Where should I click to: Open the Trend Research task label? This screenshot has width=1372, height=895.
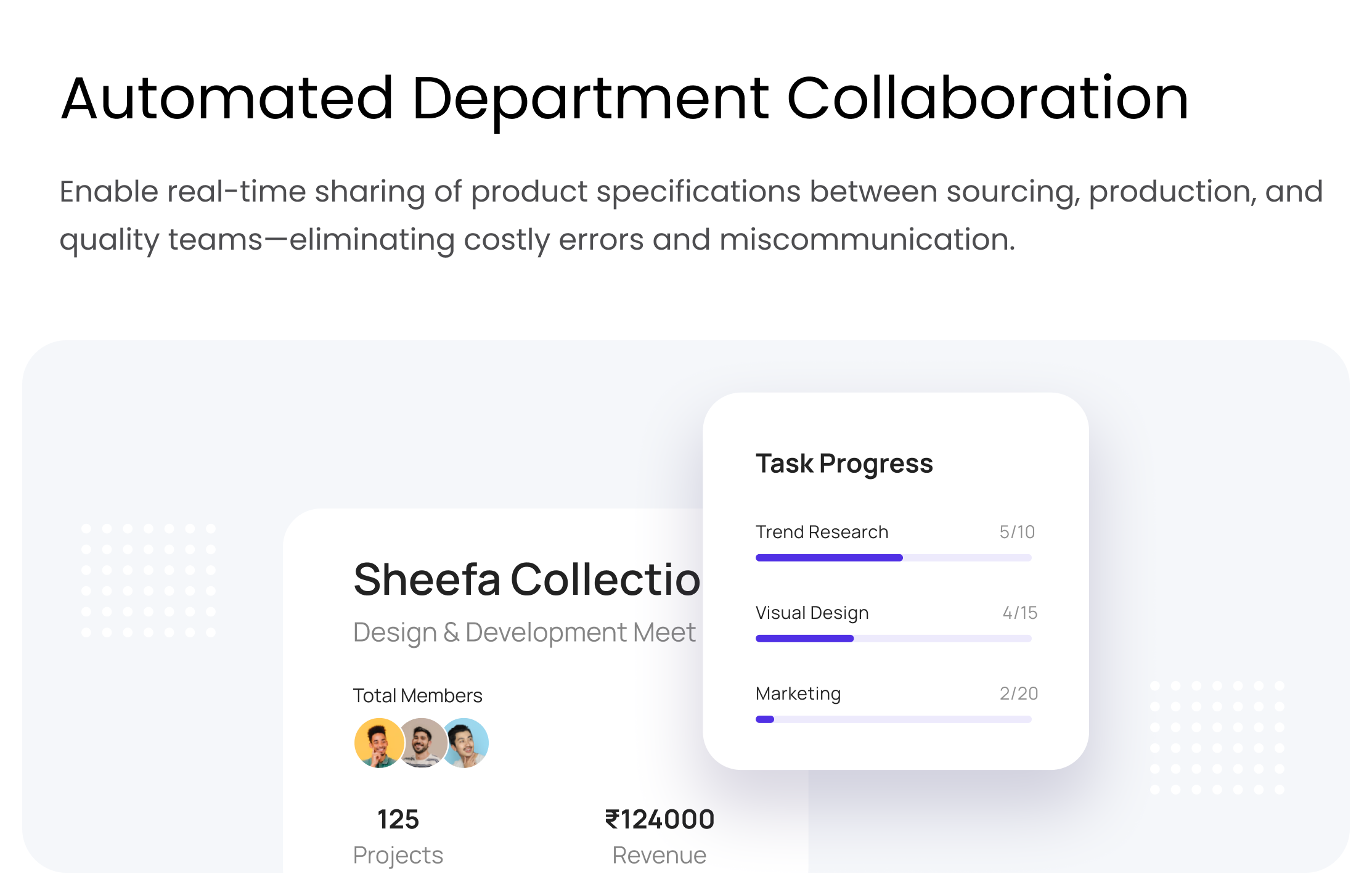[x=822, y=532]
